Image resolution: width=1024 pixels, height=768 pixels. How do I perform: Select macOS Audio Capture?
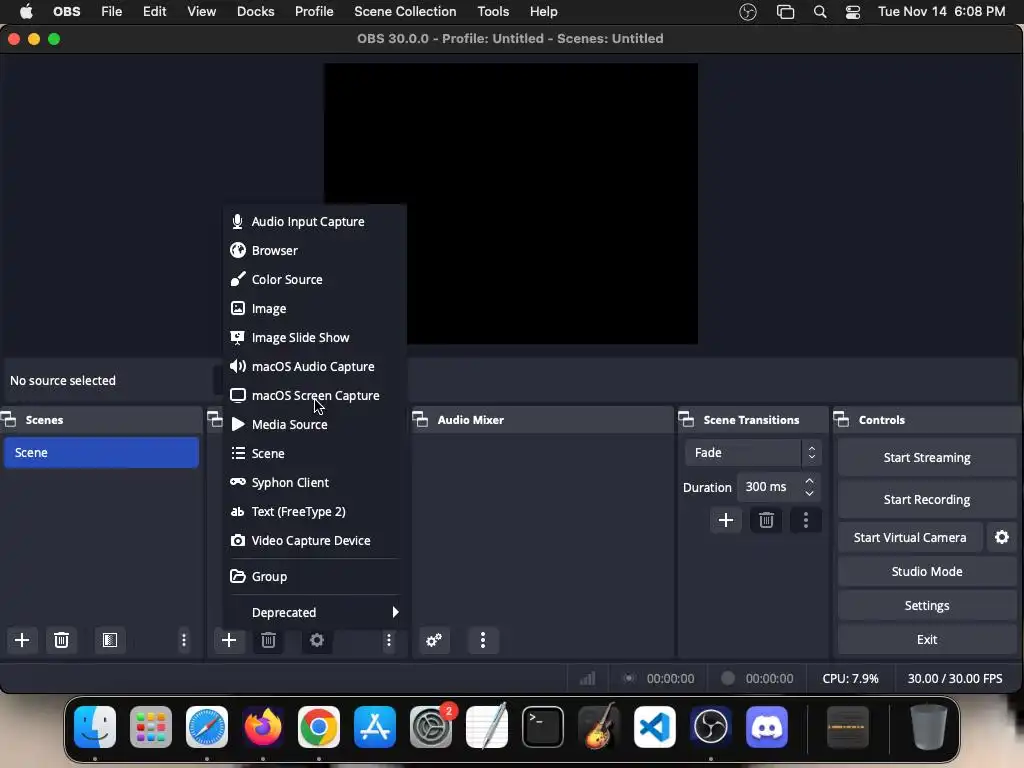[315, 366]
